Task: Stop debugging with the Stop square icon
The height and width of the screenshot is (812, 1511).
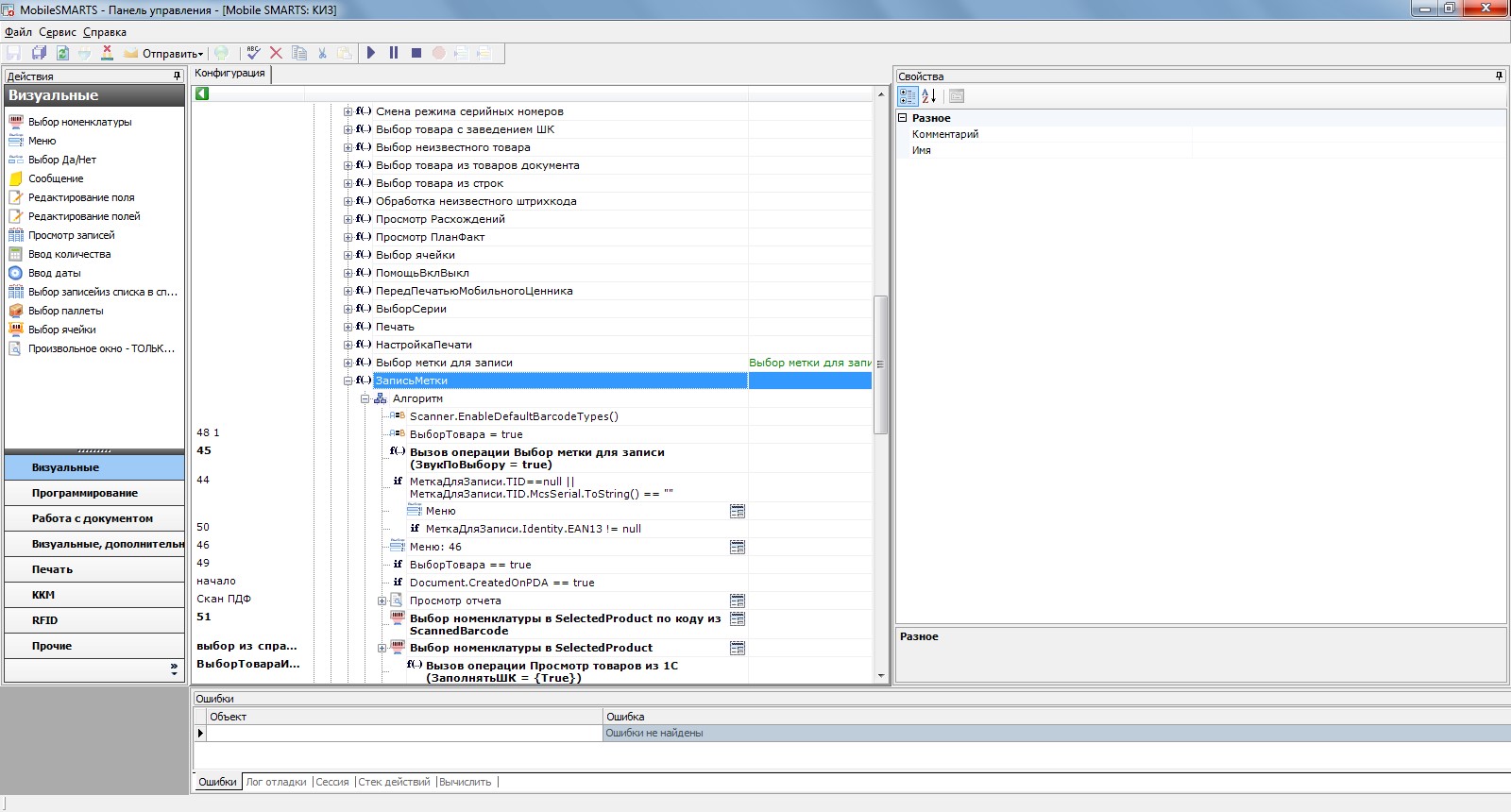Action: coord(416,53)
